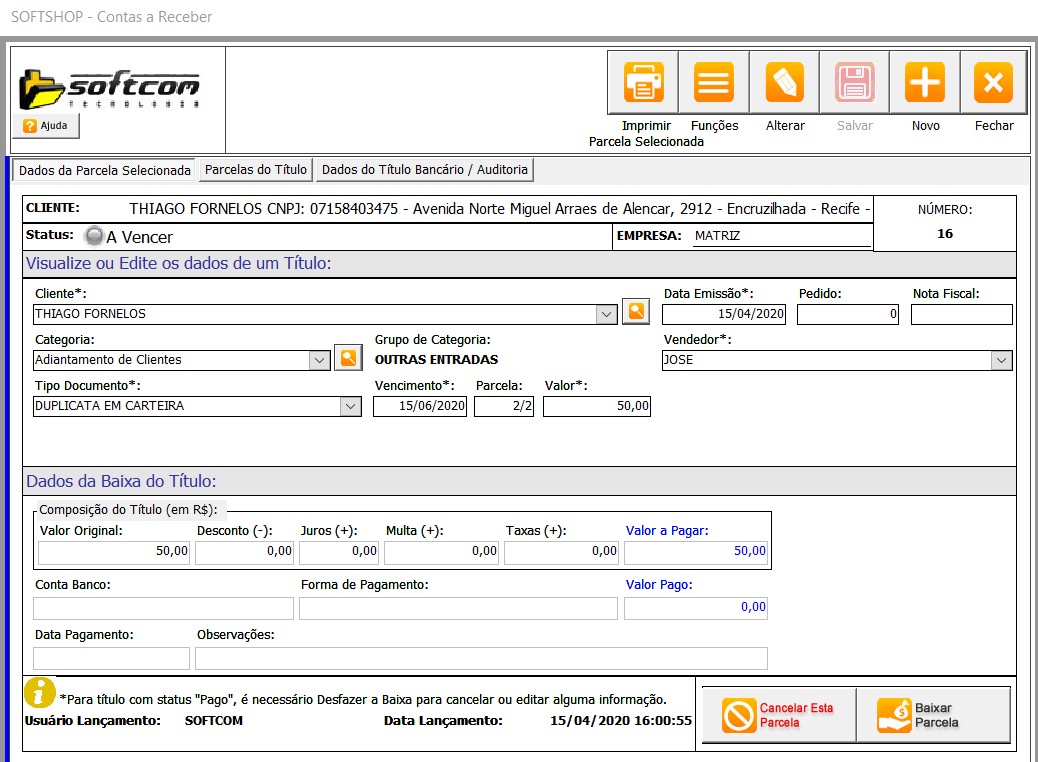Click the Novo plus icon
This screenshot has width=1038, height=762.
tap(925, 83)
